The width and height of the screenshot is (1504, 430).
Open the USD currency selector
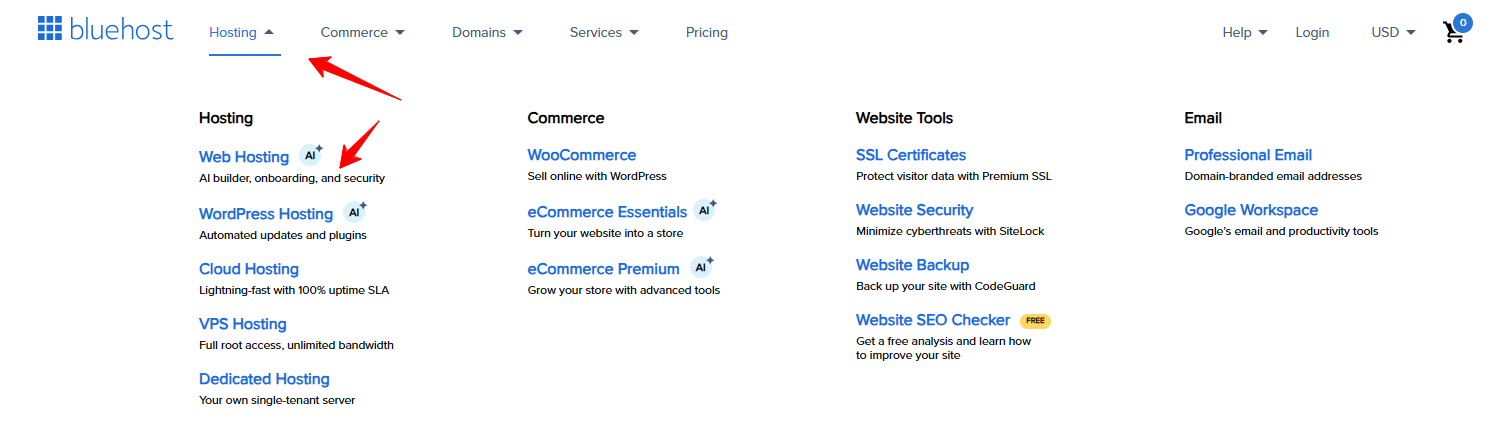pyautogui.click(x=1393, y=32)
